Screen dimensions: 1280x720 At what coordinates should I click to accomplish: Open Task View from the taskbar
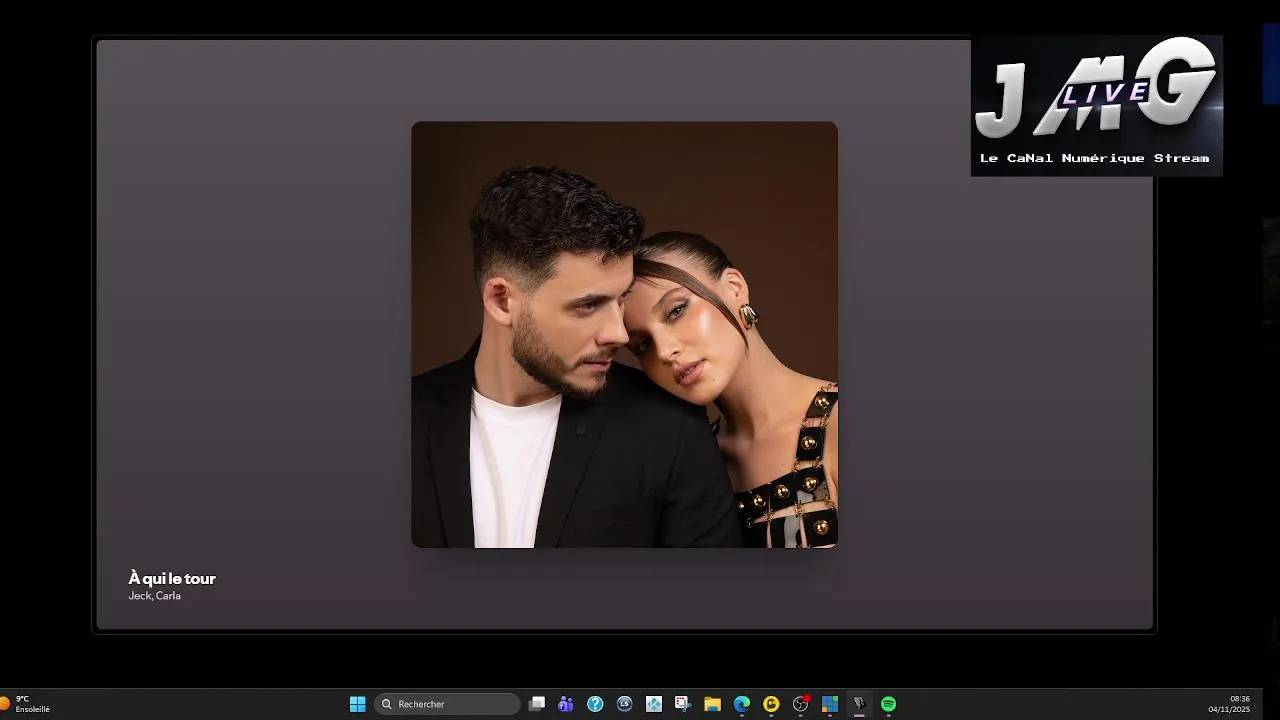tap(537, 704)
